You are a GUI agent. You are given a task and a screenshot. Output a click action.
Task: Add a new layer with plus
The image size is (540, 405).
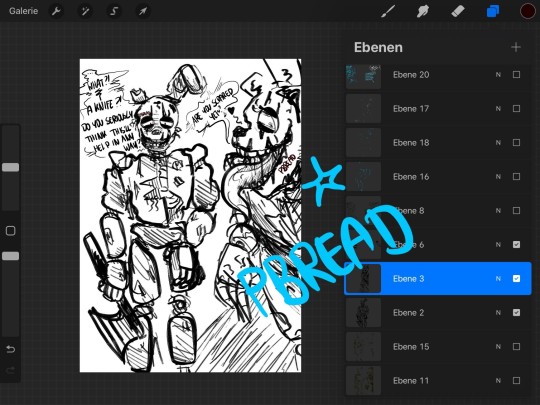point(516,47)
